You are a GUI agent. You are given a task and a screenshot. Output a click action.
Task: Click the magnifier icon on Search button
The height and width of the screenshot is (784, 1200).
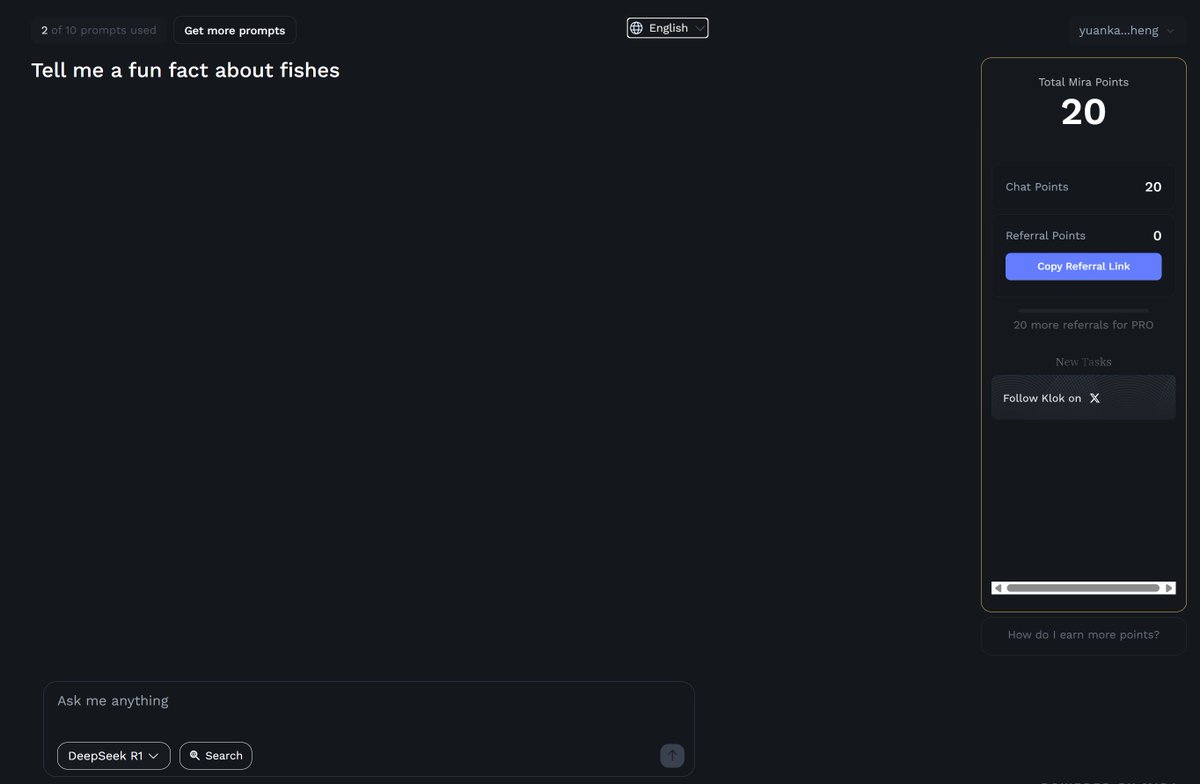click(195, 756)
